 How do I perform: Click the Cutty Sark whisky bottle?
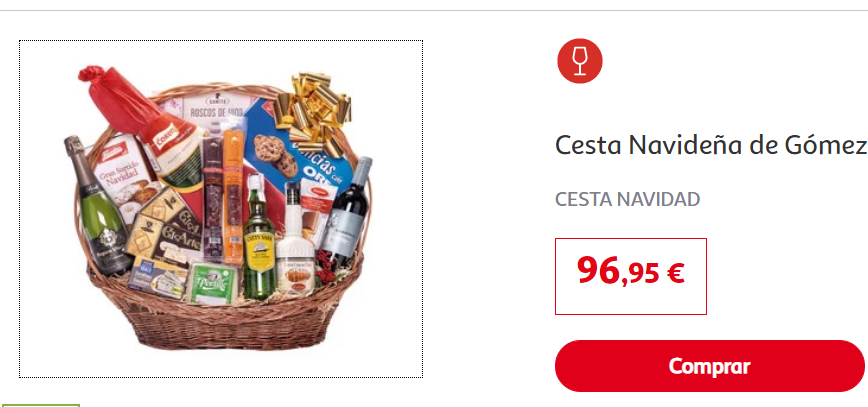tap(259, 238)
